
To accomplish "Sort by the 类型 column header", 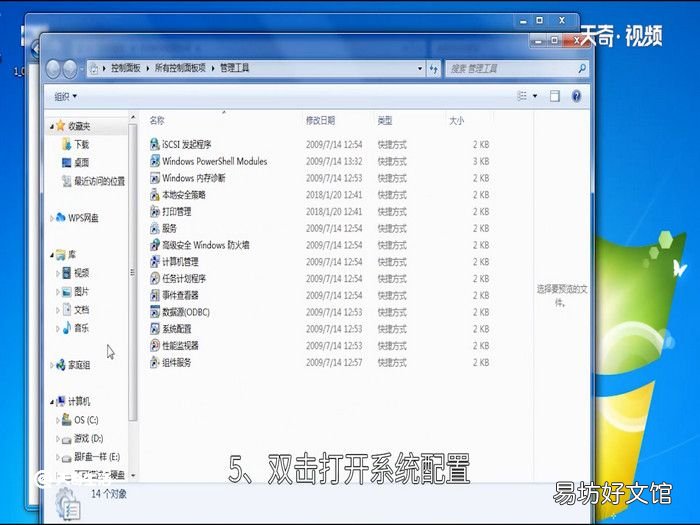I will coord(384,120).
